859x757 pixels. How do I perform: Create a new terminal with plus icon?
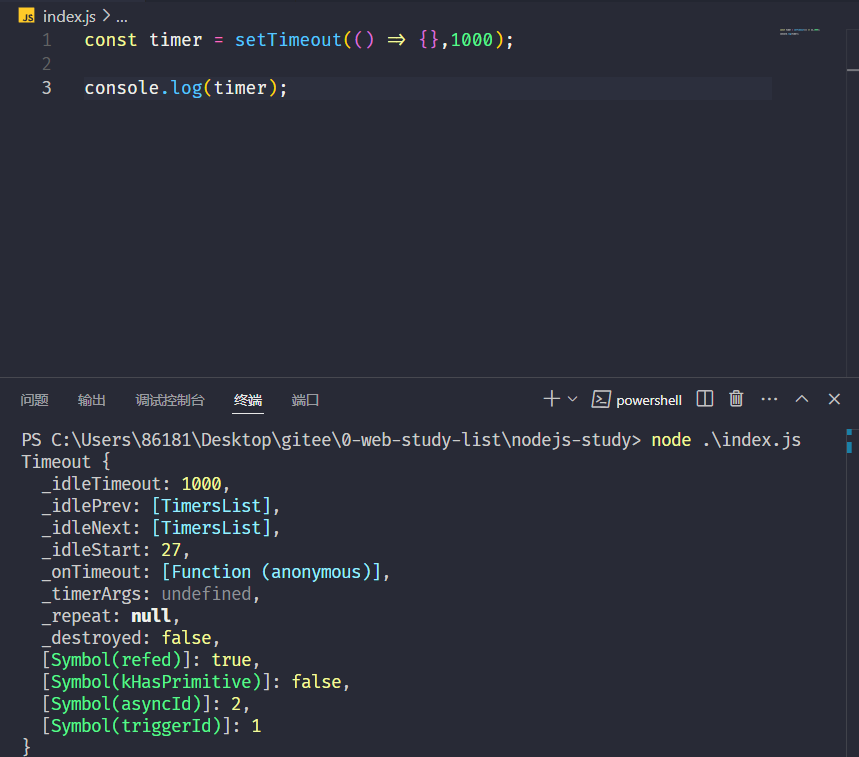[x=552, y=399]
